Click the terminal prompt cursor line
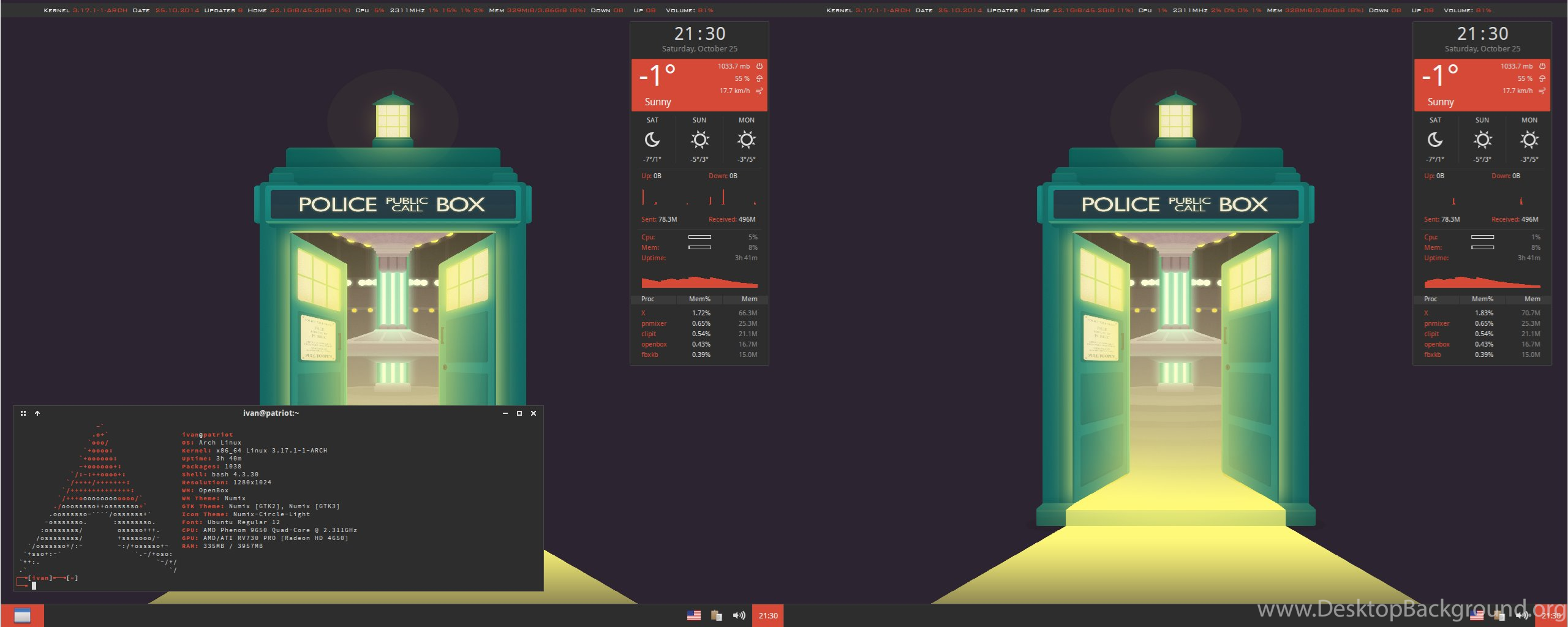 tap(34, 585)
